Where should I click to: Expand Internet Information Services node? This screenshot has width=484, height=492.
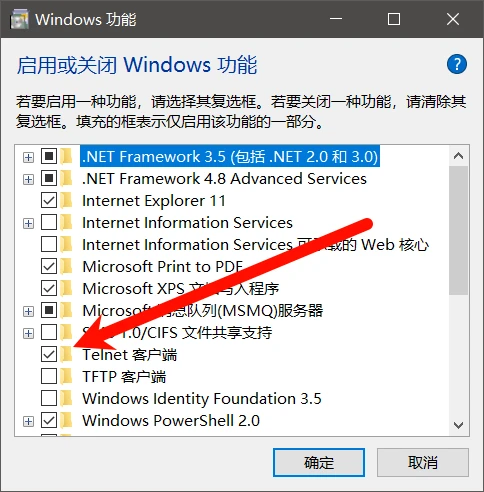pos(28,223)
